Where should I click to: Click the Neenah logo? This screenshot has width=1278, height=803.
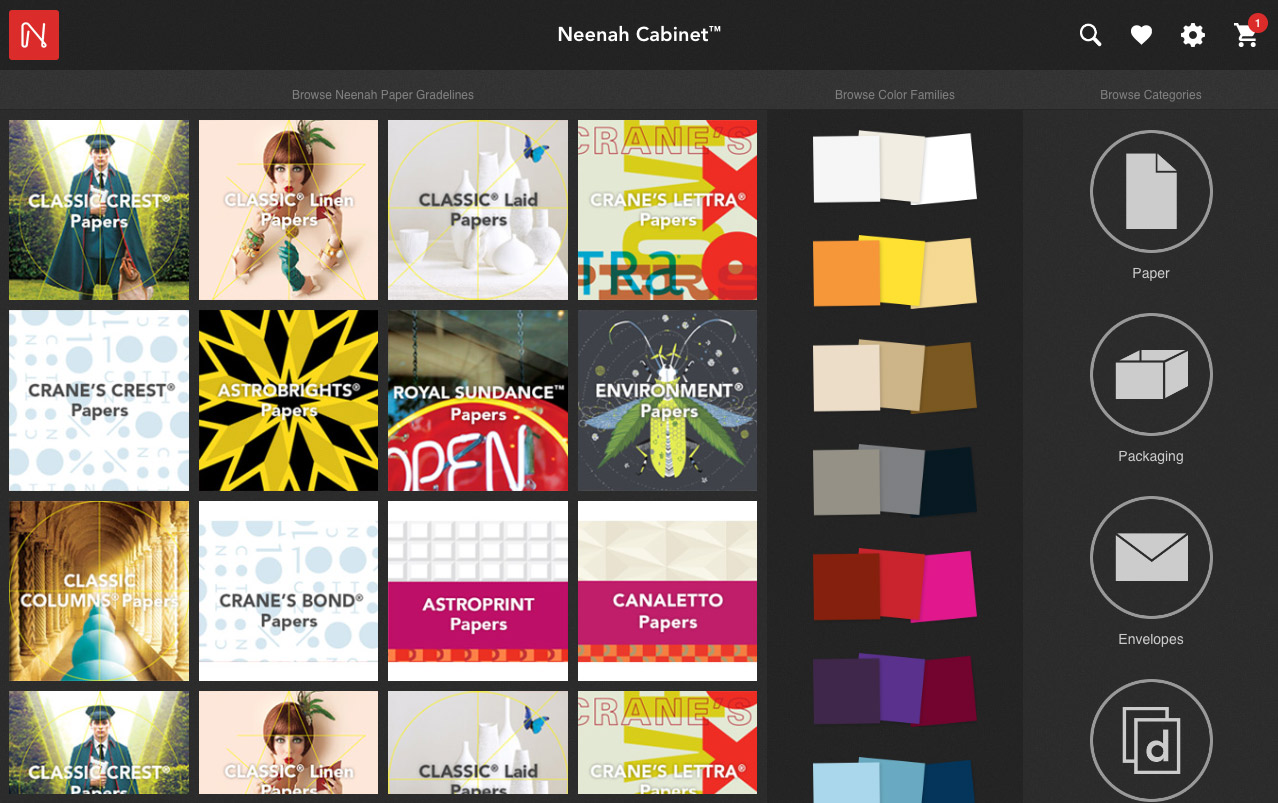(x=34, y=34)
